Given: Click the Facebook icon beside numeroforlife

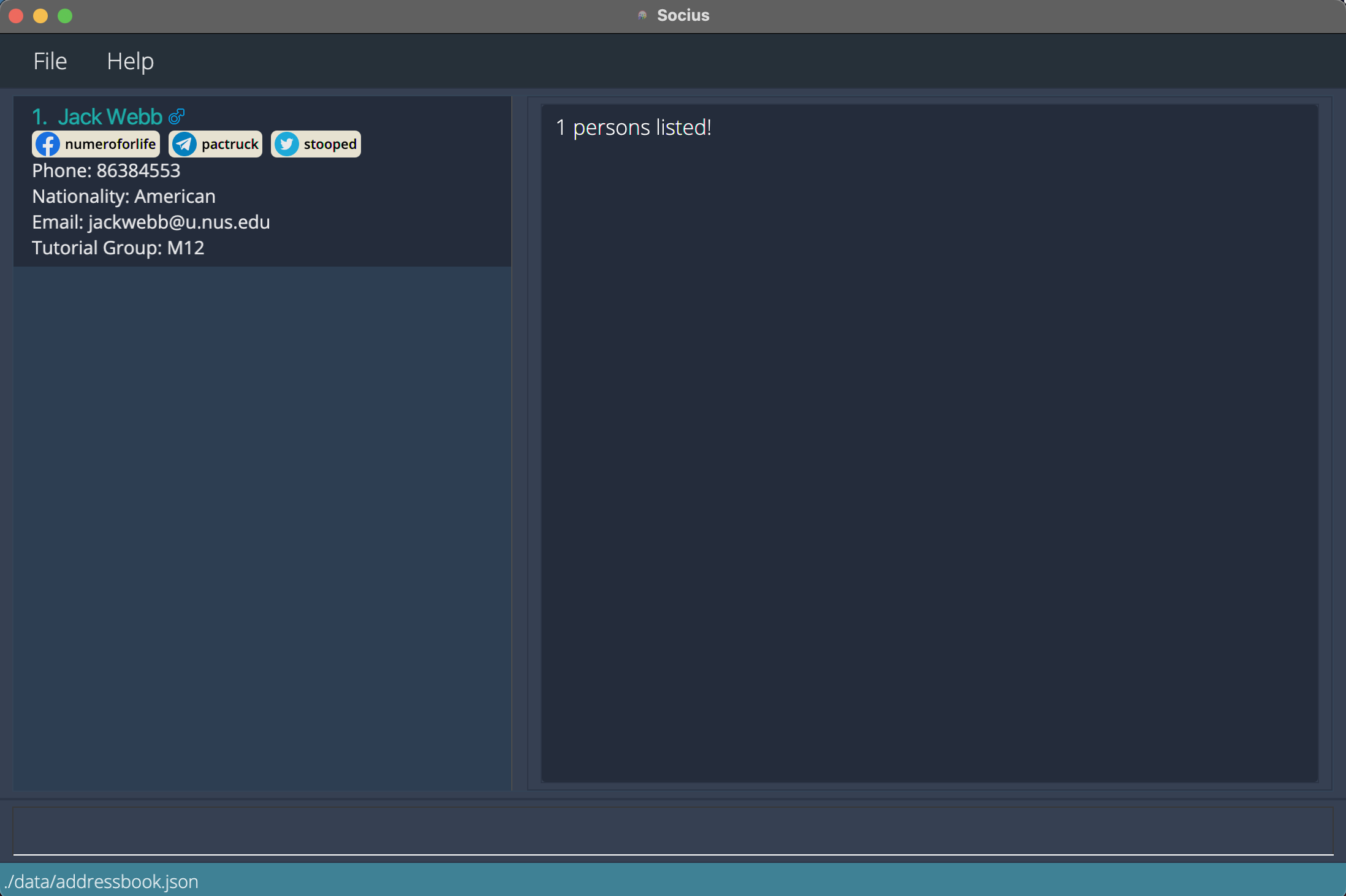Looking at the screenshot, I should click(x=48, y=144).
